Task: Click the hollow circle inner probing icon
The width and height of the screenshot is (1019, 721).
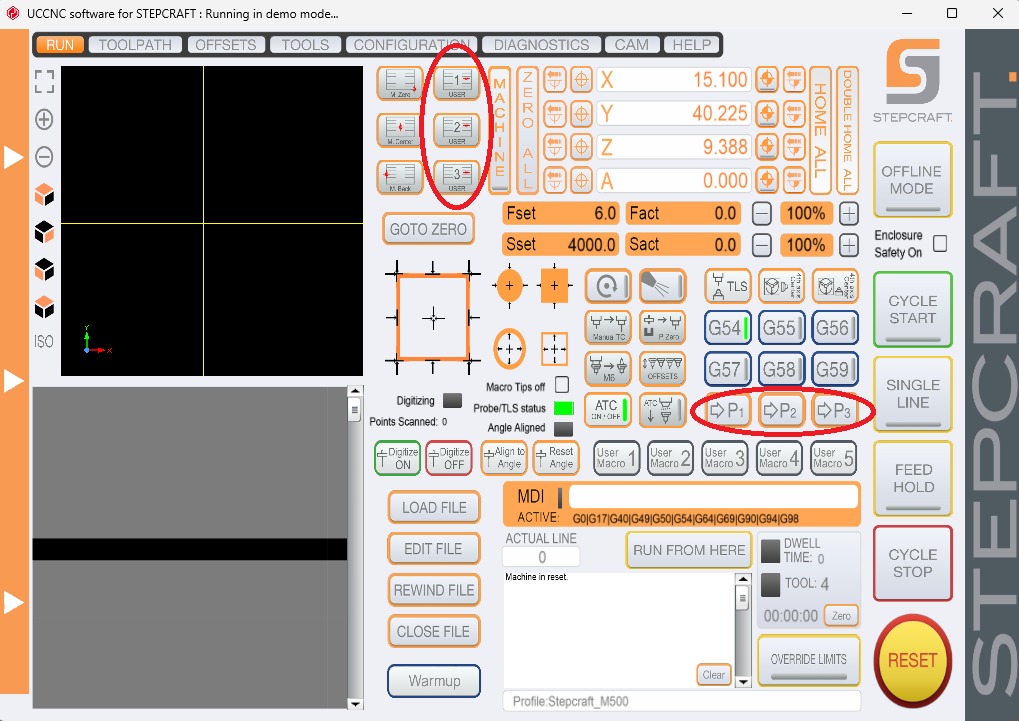Action: [x=510, y=349]
